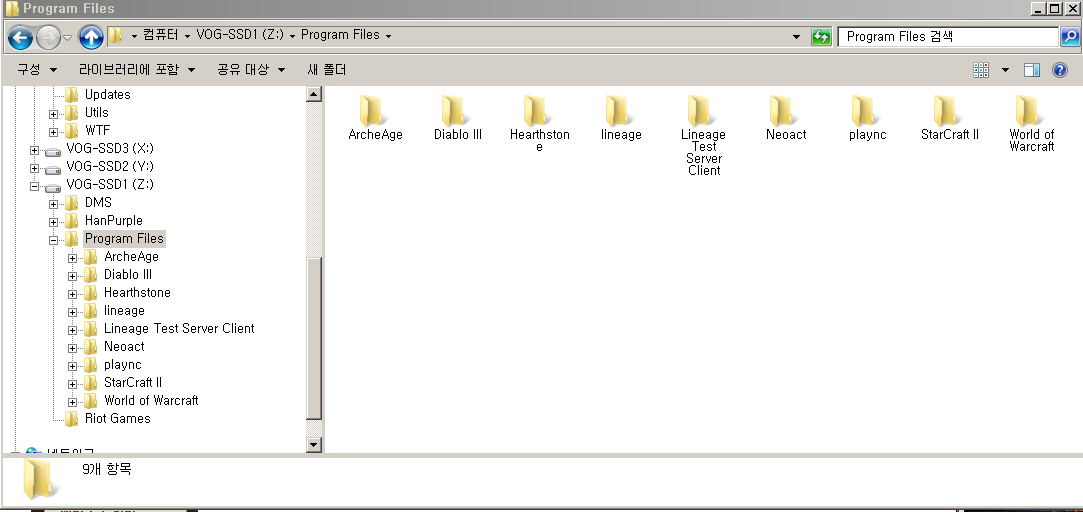The height and width of the screenshot is (512, 1083).
Task: Click the tree scrollbar up arrow
Action: [314, 94]
